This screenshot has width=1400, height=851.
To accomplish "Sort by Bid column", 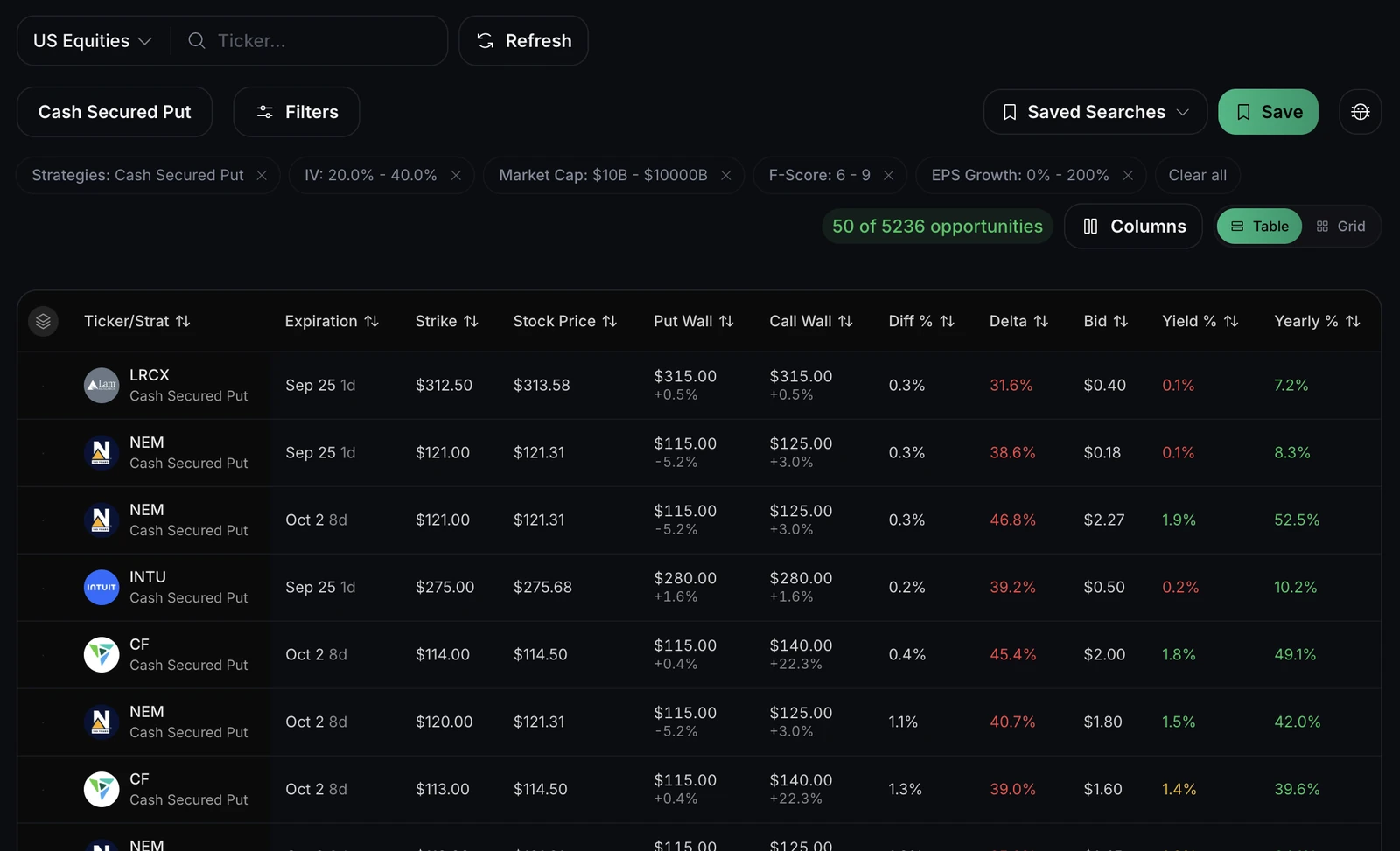I will tap(1106, 322).
